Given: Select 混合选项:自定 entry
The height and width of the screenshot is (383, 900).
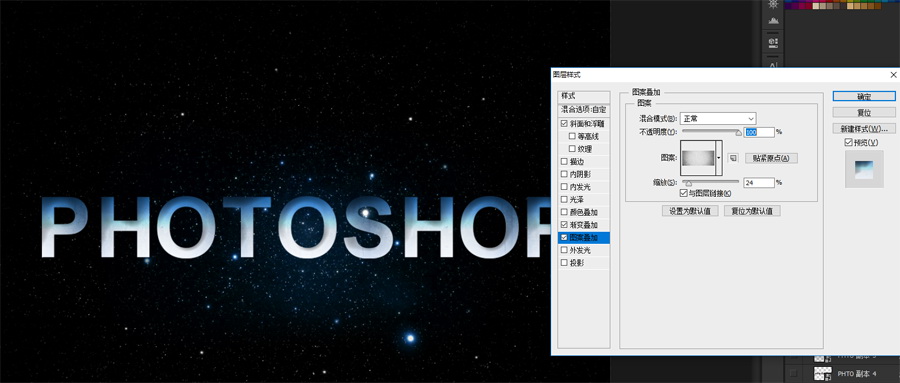Looking at the screenshot, I should (x=584, y=109).
